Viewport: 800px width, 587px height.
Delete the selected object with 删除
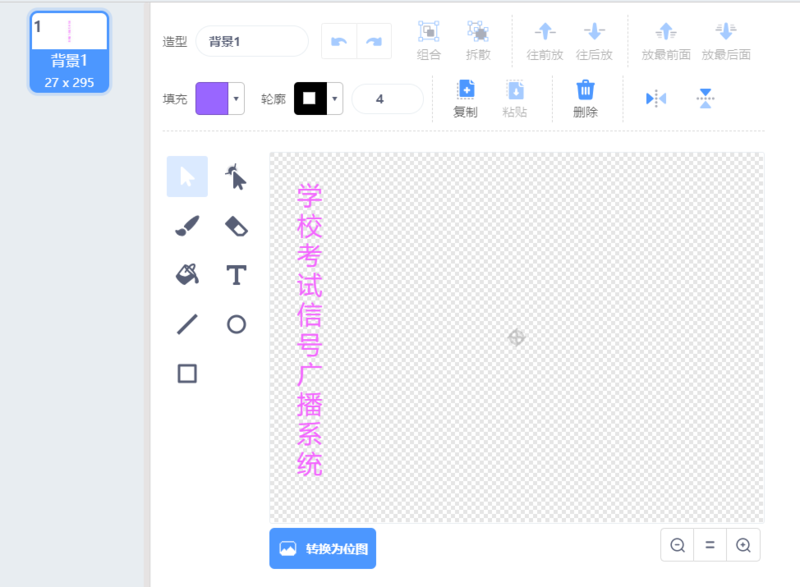[x=585, y=99]
